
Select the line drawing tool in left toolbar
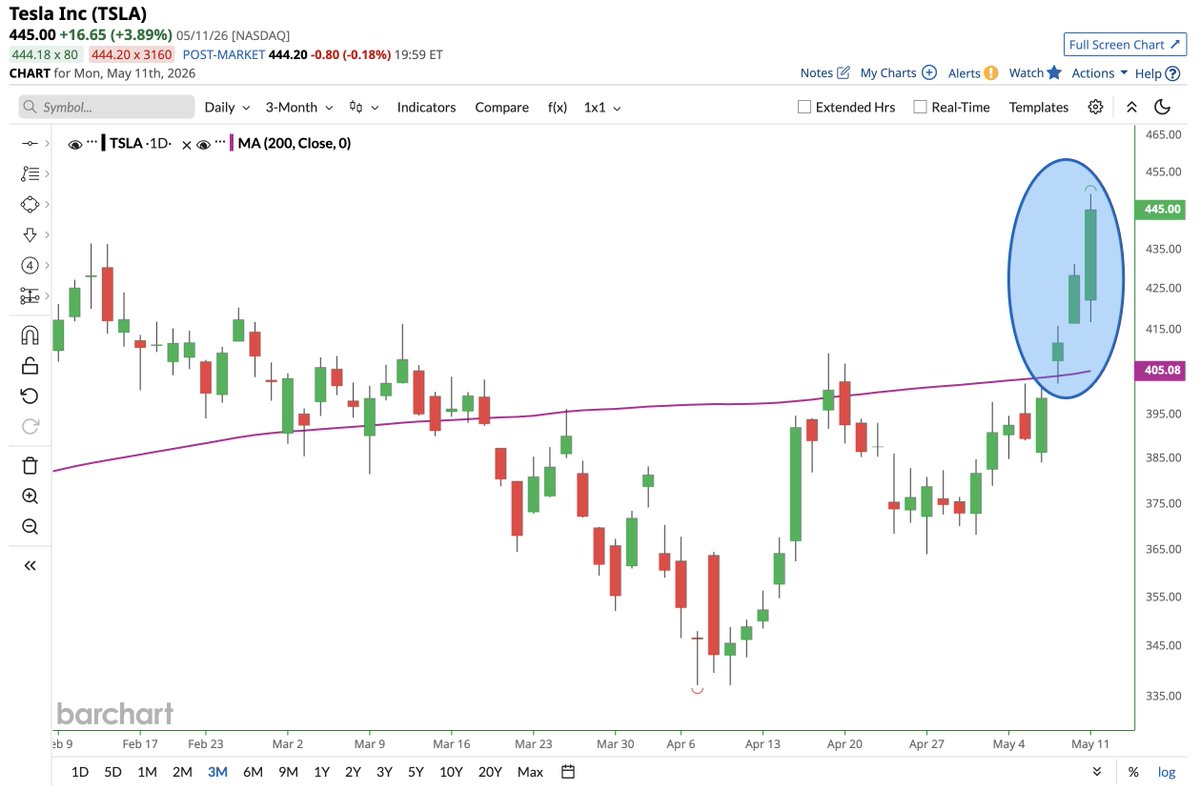29,144
